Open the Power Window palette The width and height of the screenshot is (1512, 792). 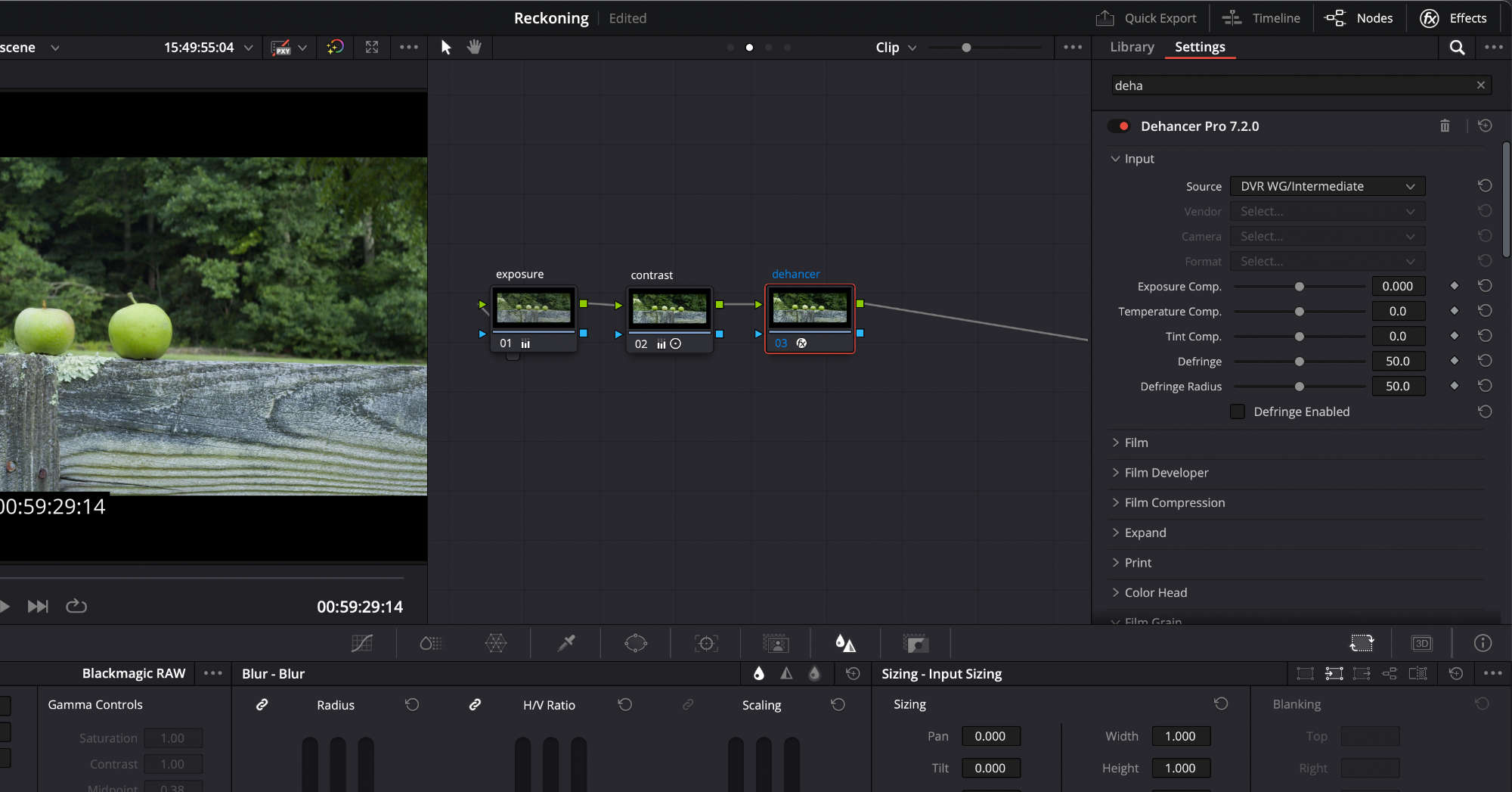click(x=636, y=643)
